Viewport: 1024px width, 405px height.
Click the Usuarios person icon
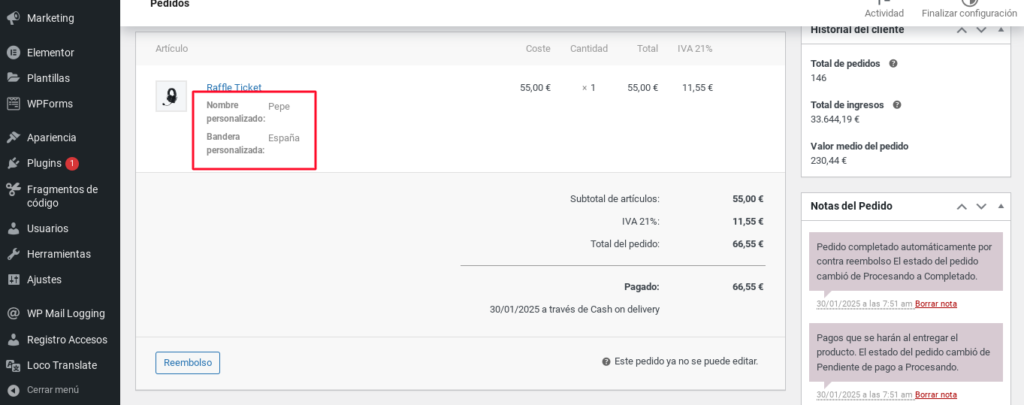pos(13,229)
